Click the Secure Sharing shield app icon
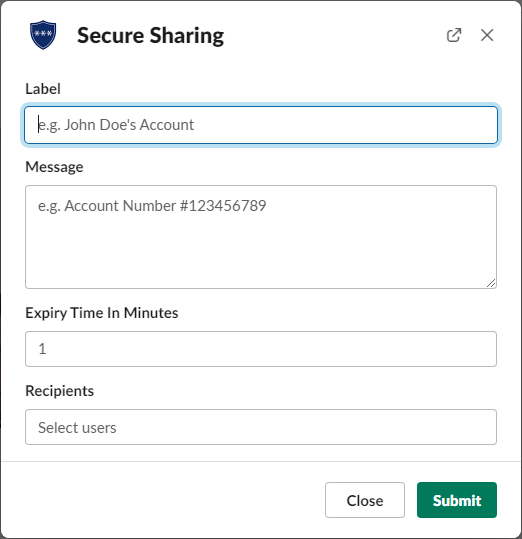 (43, 35)
